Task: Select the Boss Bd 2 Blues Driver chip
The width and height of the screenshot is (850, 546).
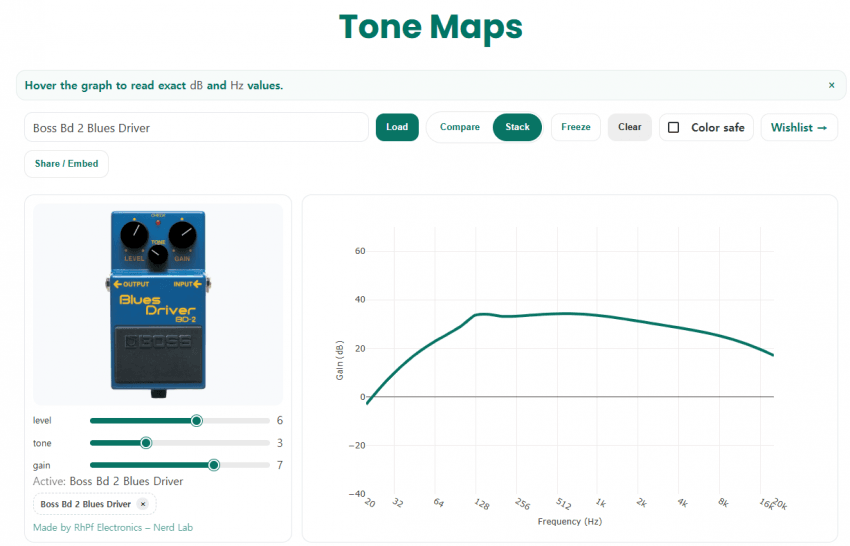Action: coord(86,504)
